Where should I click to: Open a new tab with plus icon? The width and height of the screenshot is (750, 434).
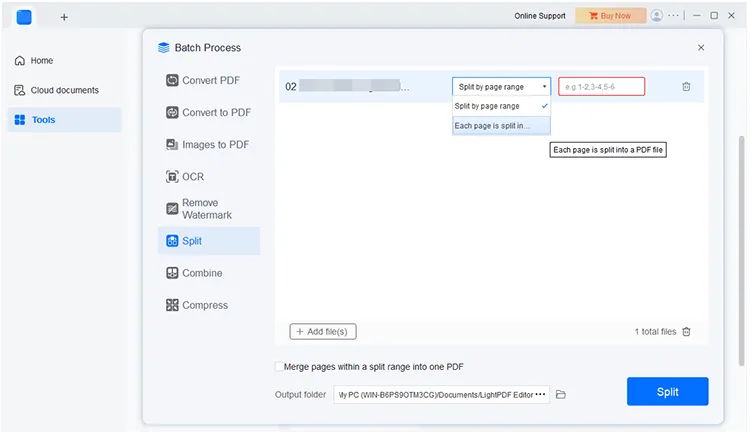point(64,17)
